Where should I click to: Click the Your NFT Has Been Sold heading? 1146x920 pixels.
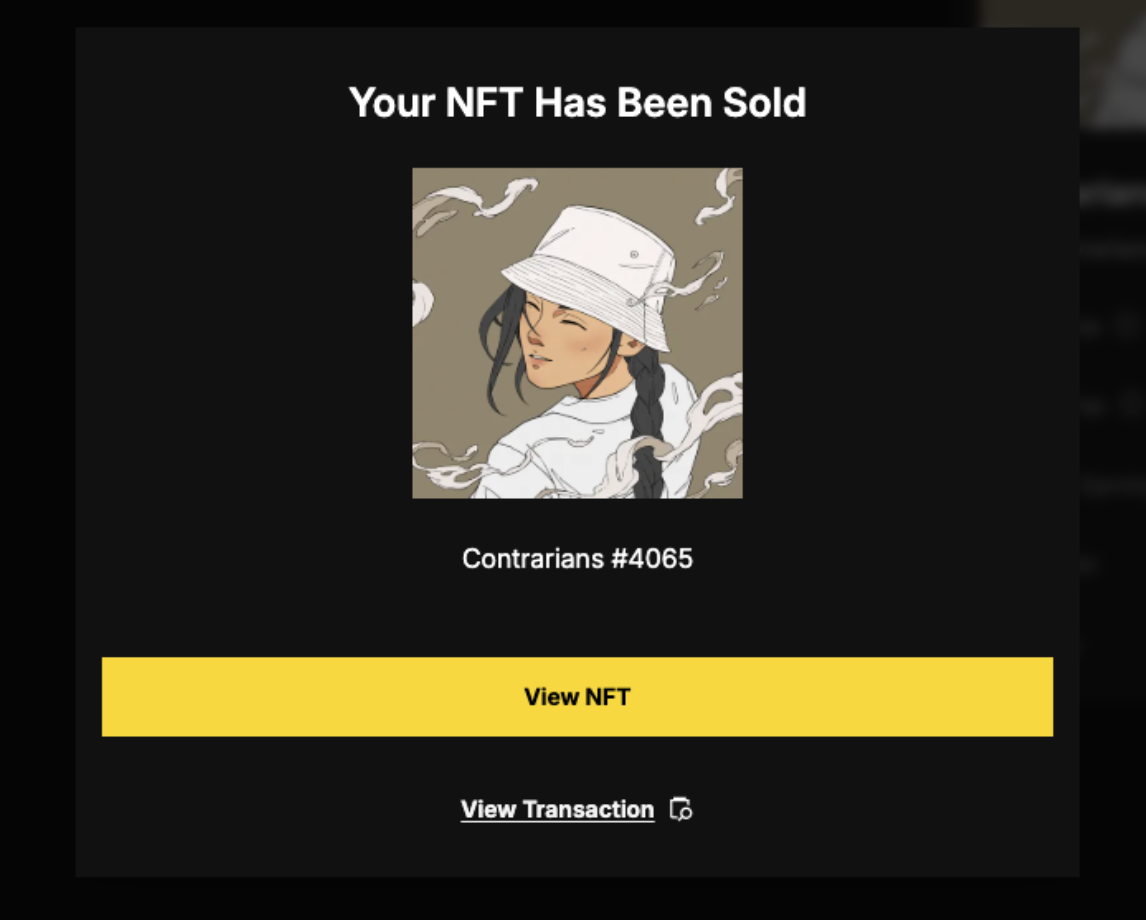[x=577, y=103]
